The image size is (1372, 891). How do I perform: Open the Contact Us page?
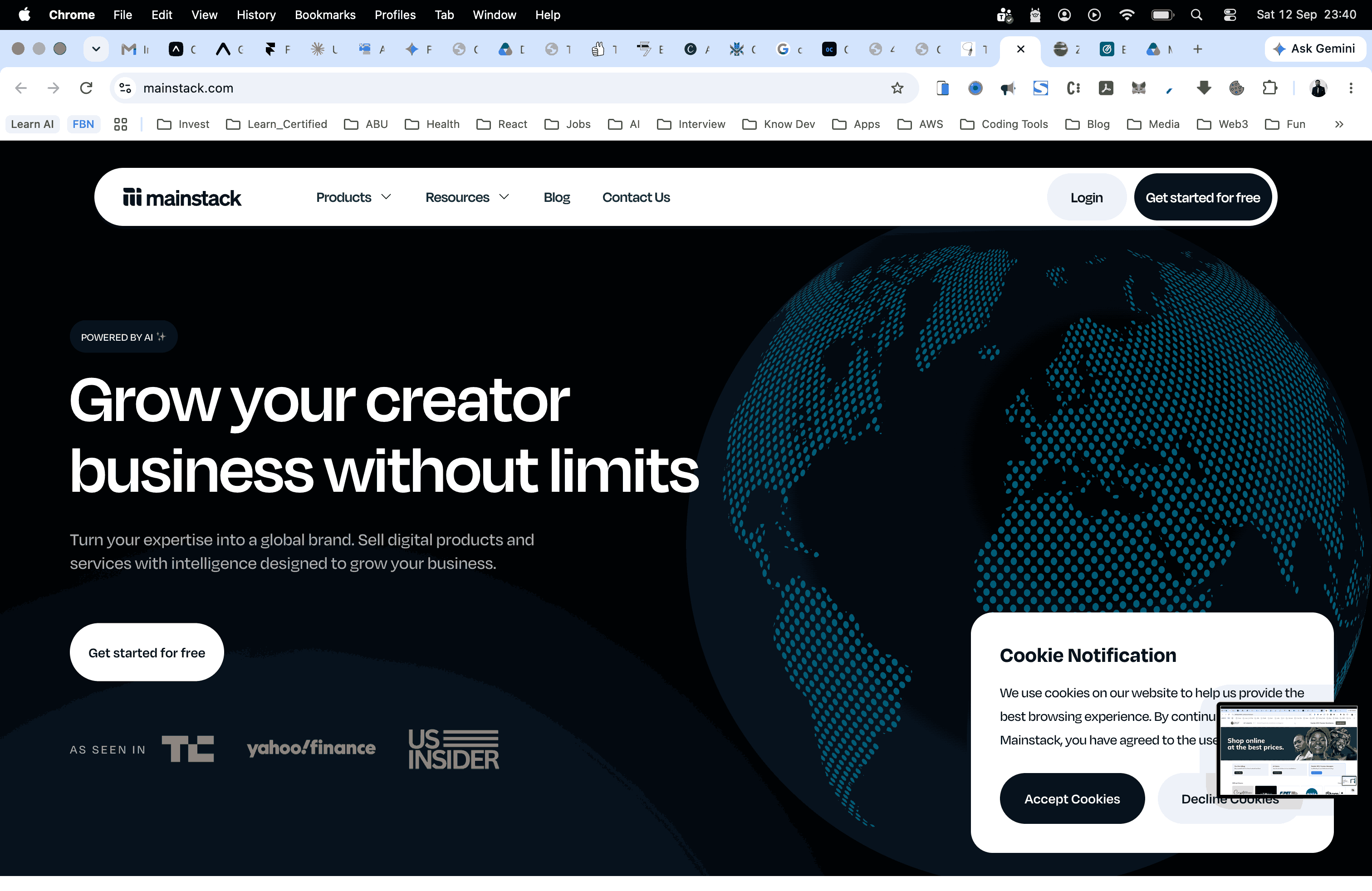pos(636,197)
